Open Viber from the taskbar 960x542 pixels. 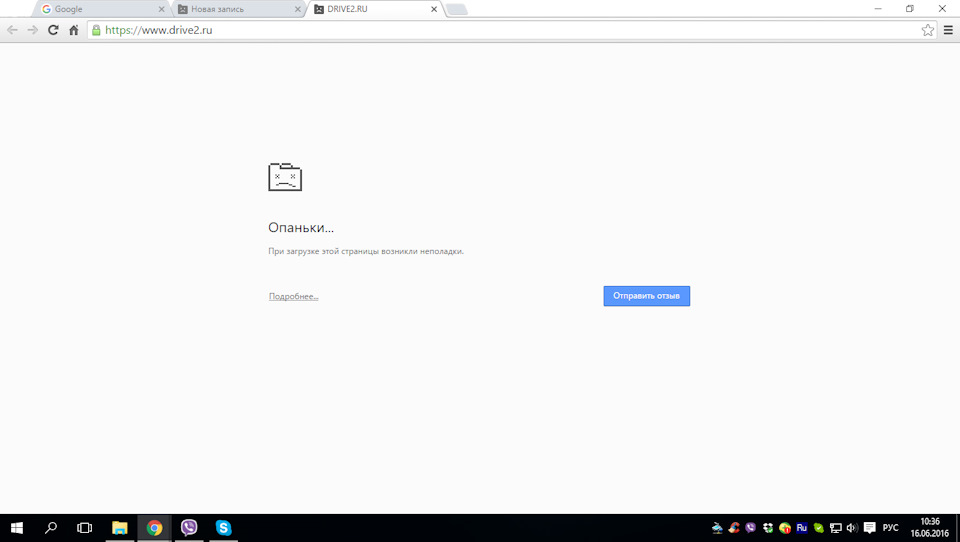coord(189,527)
